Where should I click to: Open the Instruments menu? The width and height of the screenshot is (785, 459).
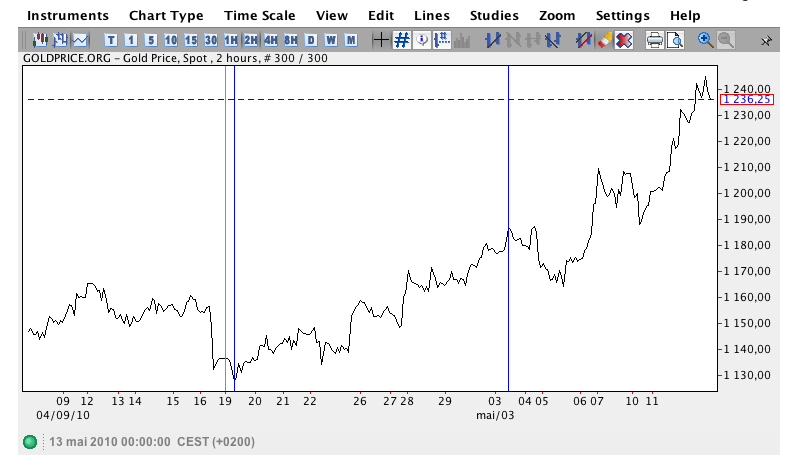(68, 16)
